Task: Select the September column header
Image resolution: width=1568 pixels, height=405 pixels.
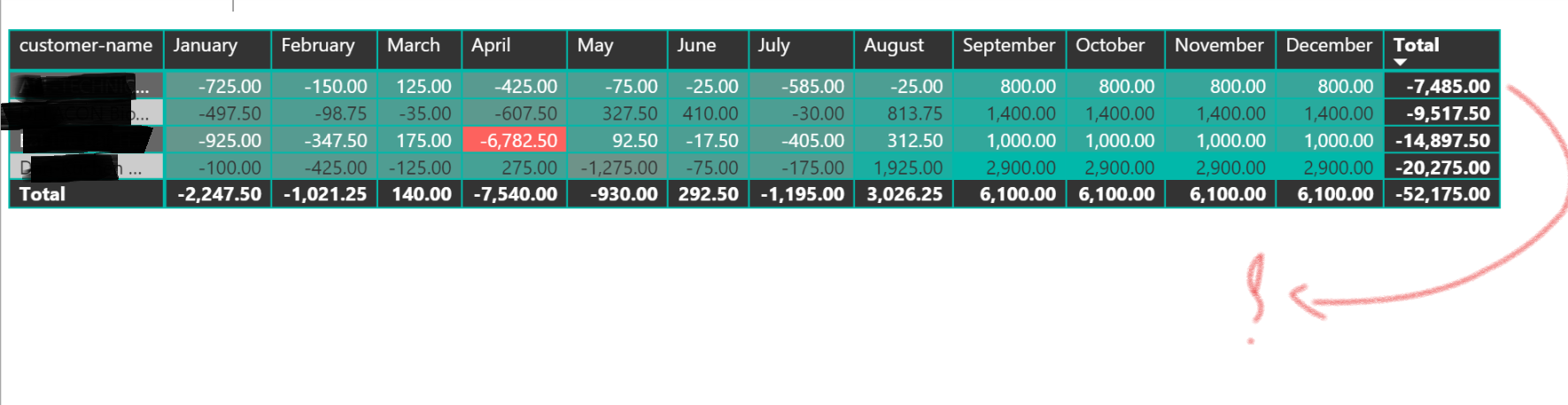Action: click(1009, 45)
